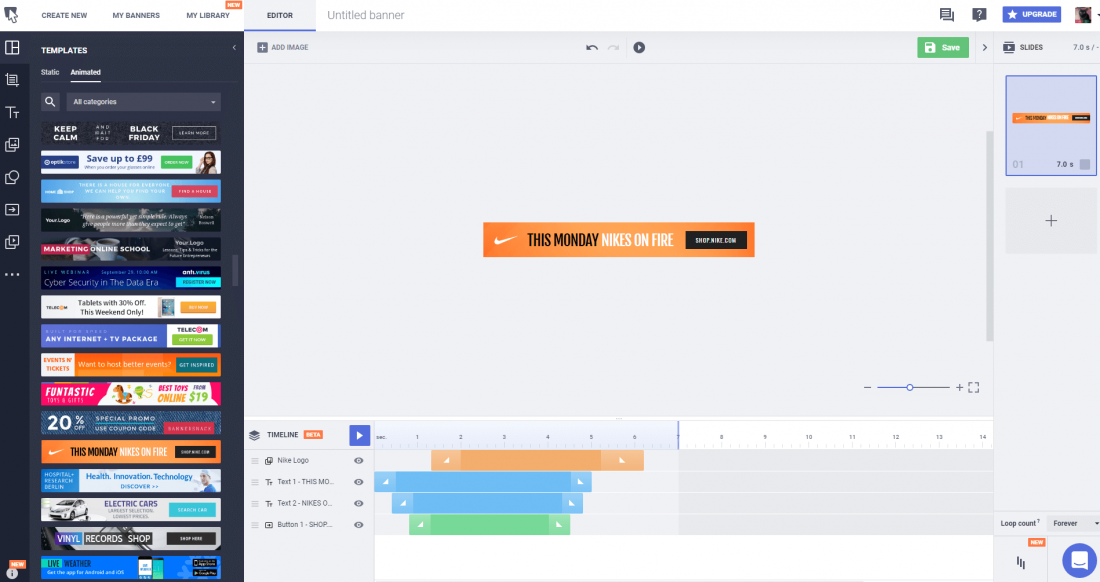The height and width of the screenshot is (582, 1100).
Task: Preview banner with circular play icon
Action: (639, 48)
